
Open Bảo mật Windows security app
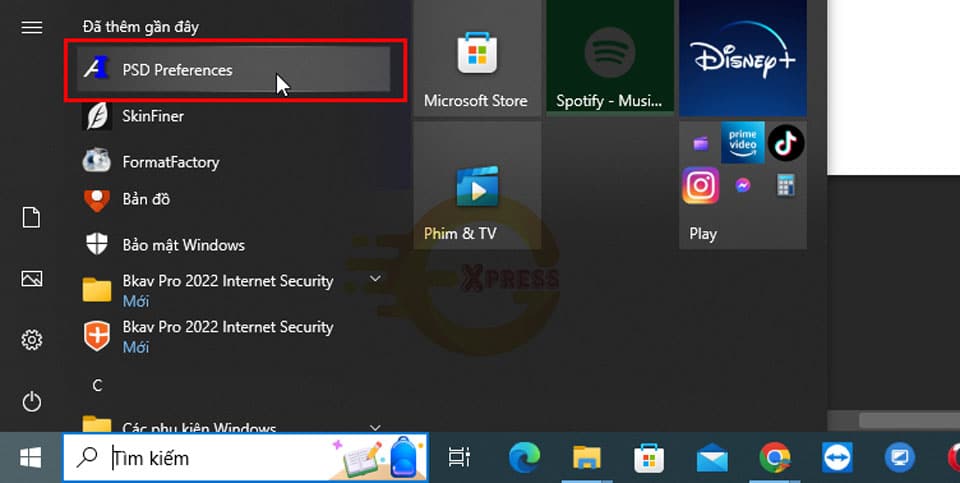(183, 245)
